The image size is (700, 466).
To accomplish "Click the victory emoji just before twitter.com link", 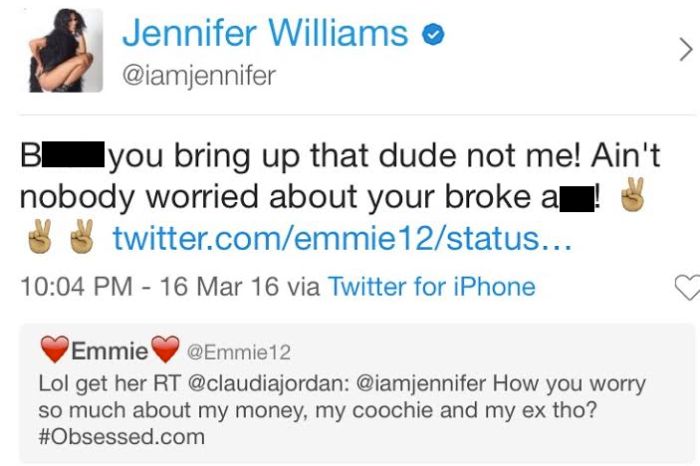I will (x=83, y=240).
